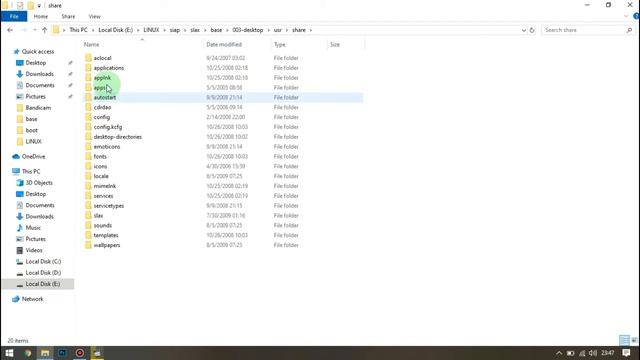Navigate to 003-desktop in the breadcrumb

pos(248,30)
